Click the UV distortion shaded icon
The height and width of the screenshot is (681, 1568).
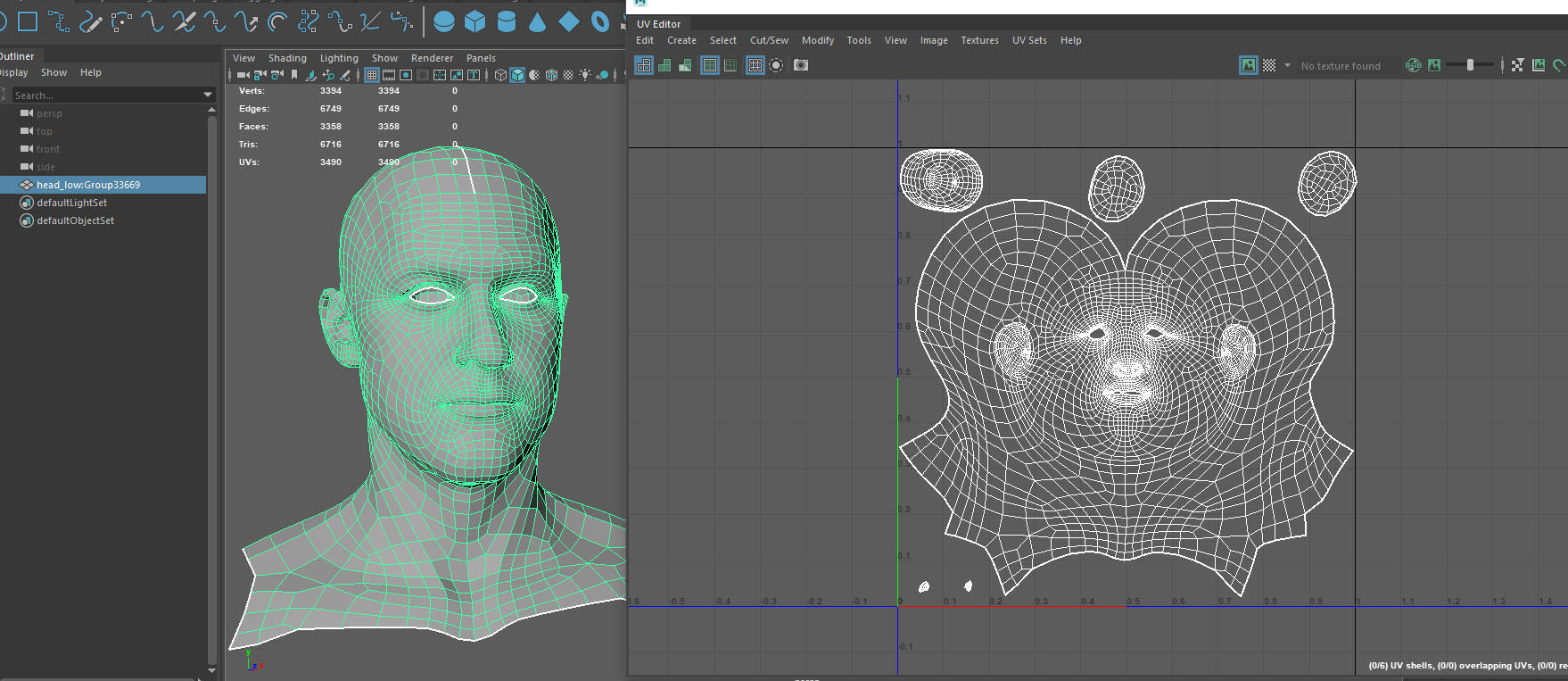[x=685, y=65]
